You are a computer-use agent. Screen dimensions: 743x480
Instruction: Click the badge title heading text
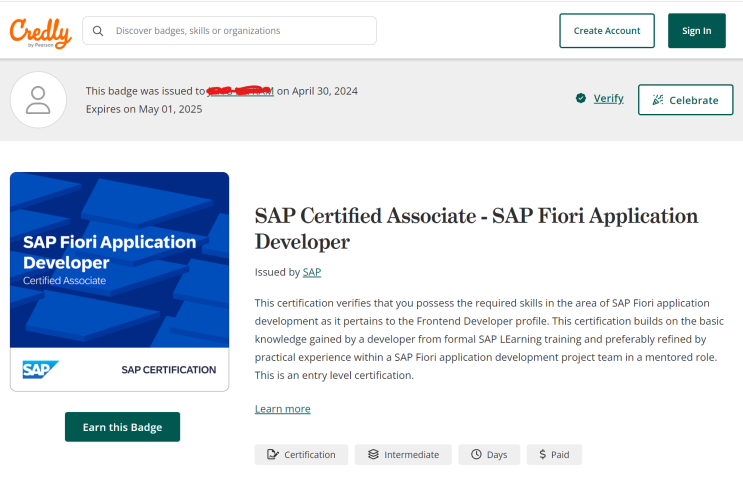(x=476, y=228)
